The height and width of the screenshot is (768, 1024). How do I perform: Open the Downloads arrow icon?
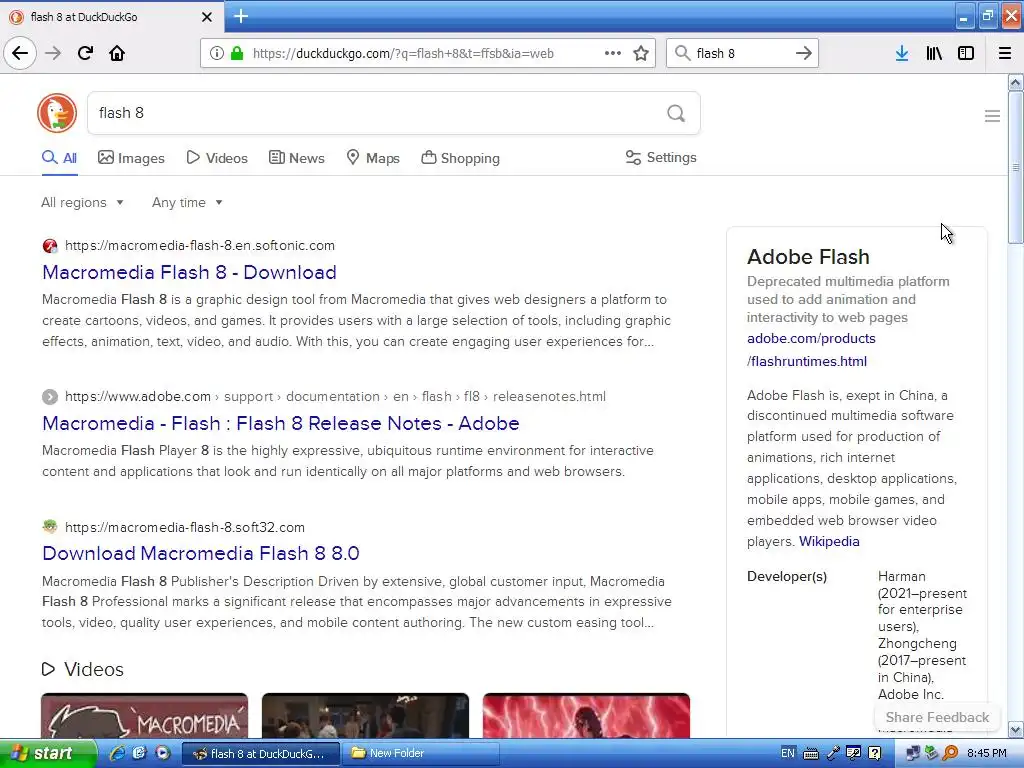click(x=902, y=53)
